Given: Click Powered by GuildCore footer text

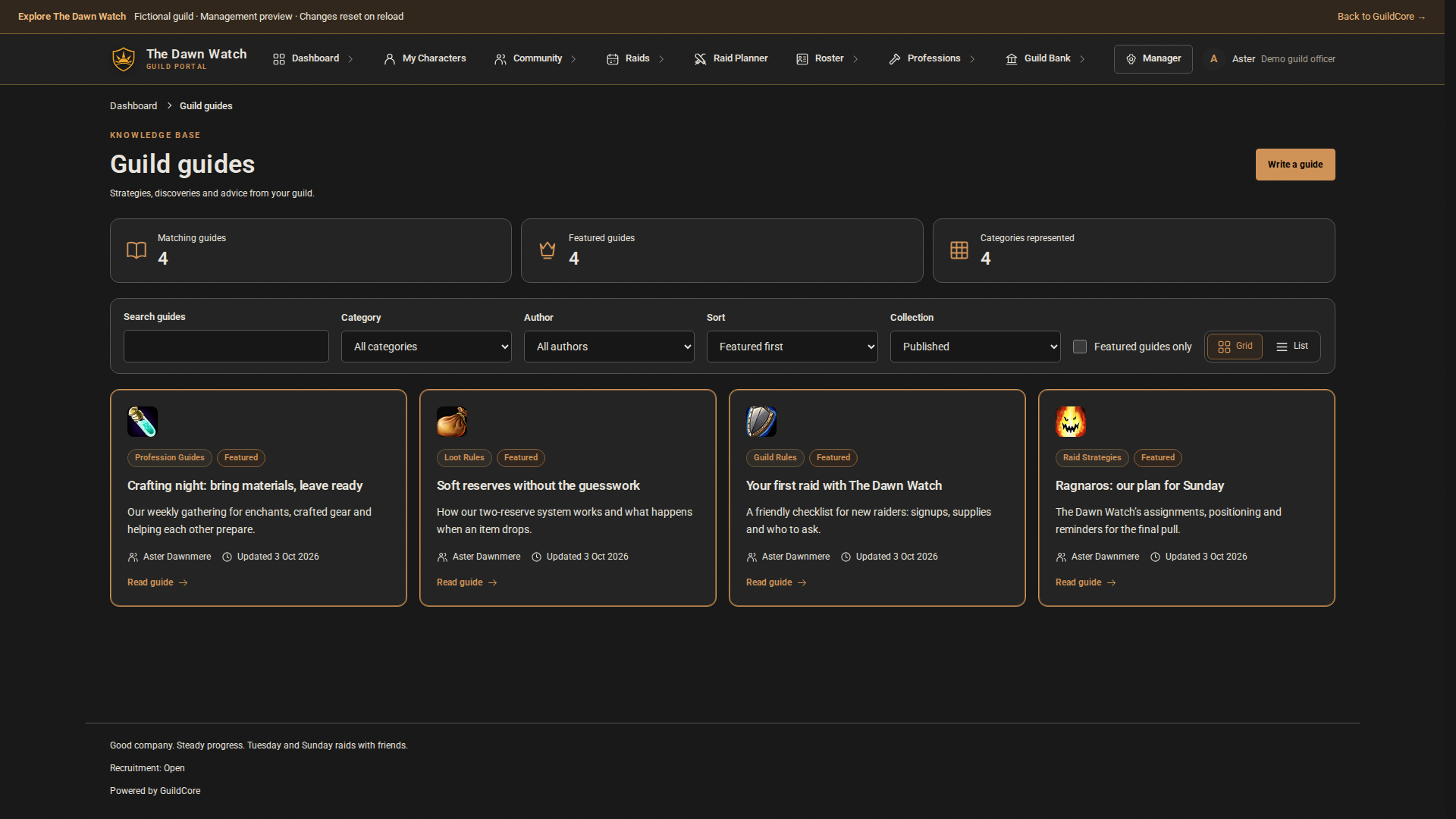Looking at the screenshot, I should pos(155,791).
